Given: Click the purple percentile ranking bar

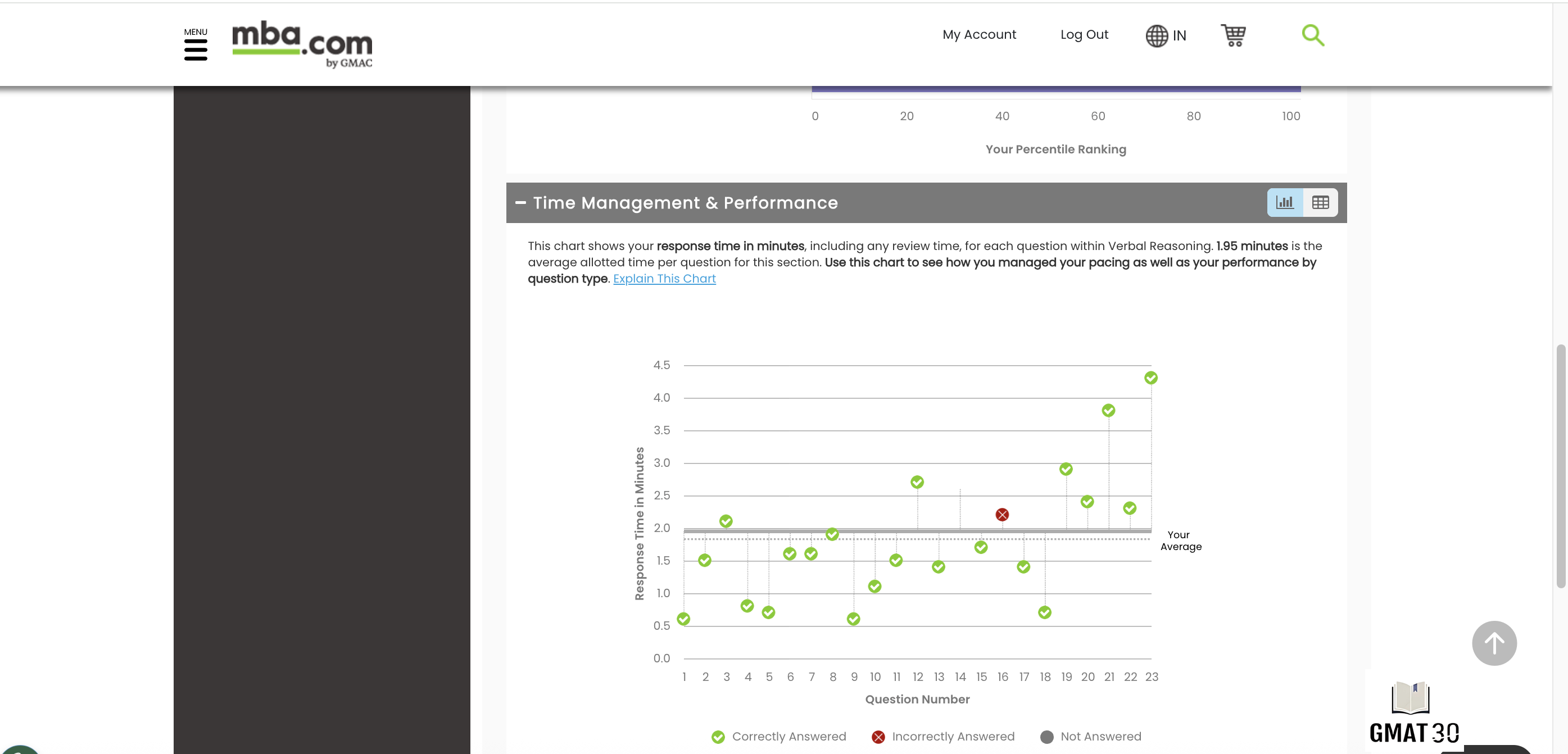Looking at the screenshot, I should [x=1055, y=89].
